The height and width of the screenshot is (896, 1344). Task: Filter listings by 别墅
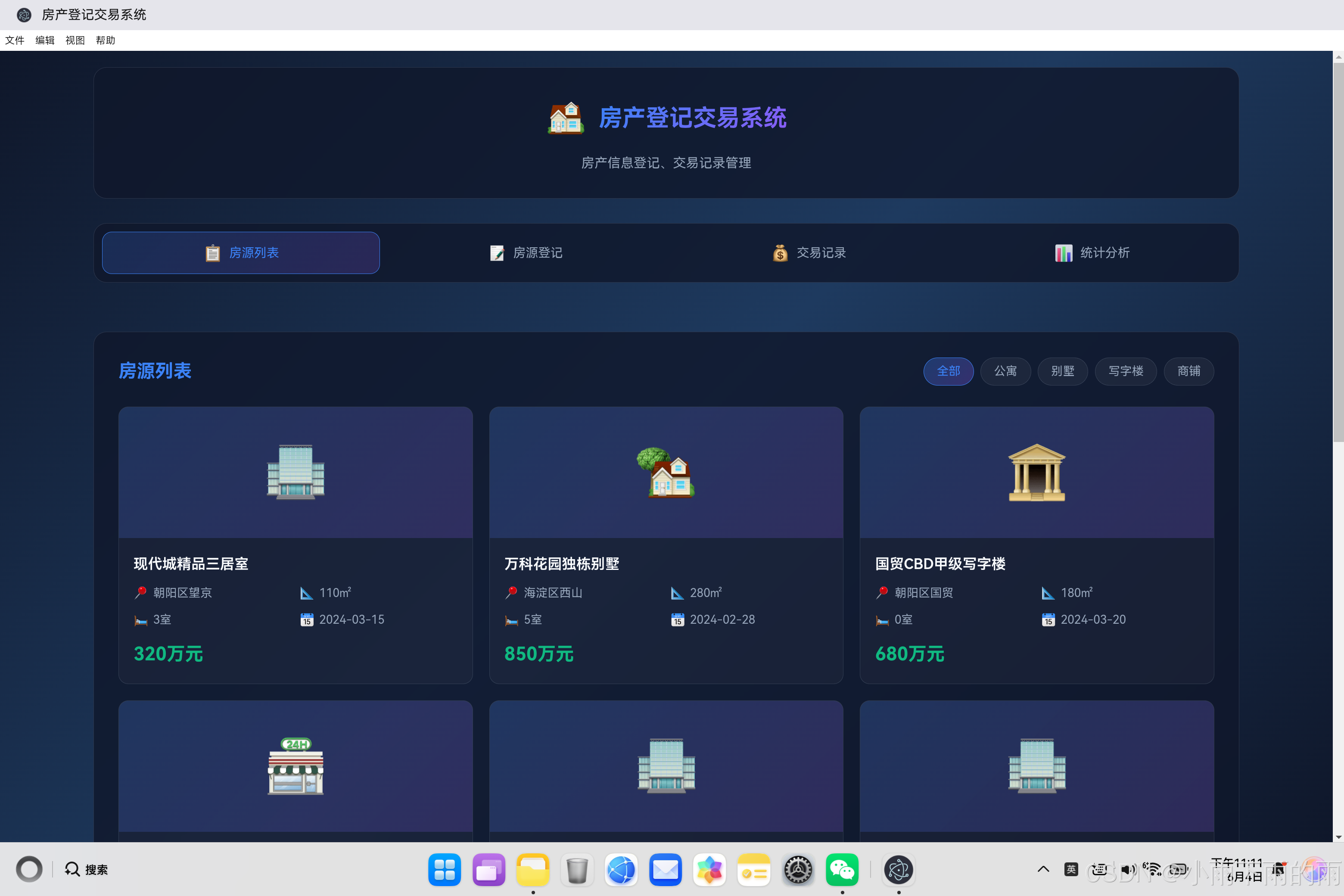(x=1062, y=371)
